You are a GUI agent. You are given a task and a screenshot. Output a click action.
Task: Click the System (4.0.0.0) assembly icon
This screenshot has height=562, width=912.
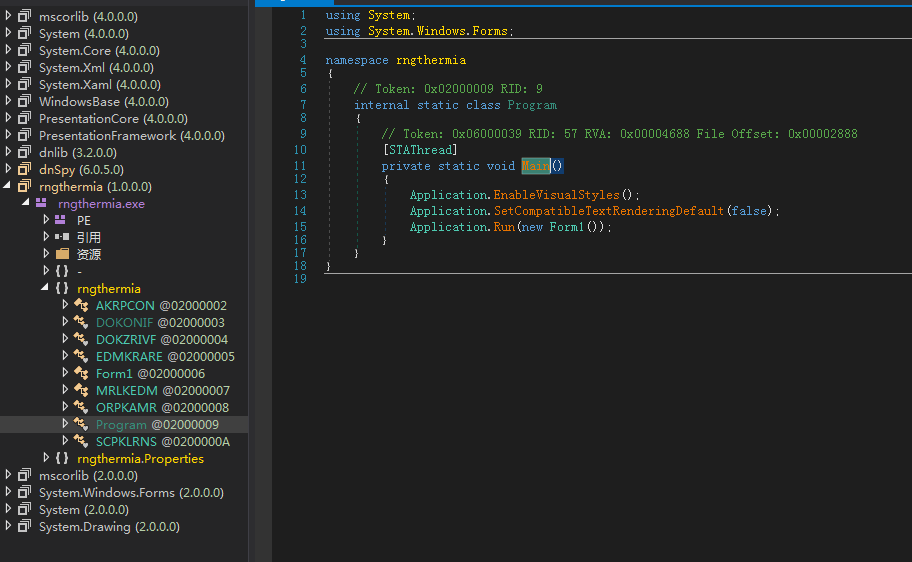(x=24, y=33)
